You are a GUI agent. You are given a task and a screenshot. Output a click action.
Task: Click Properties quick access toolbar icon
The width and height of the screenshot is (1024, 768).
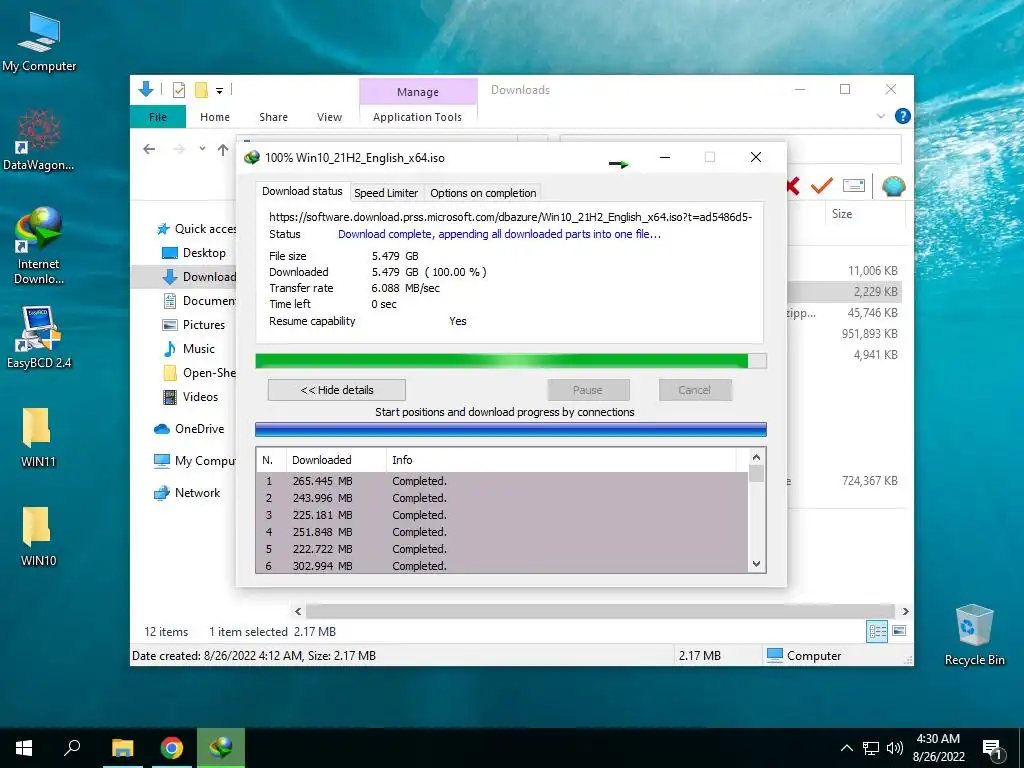[178, 90]
